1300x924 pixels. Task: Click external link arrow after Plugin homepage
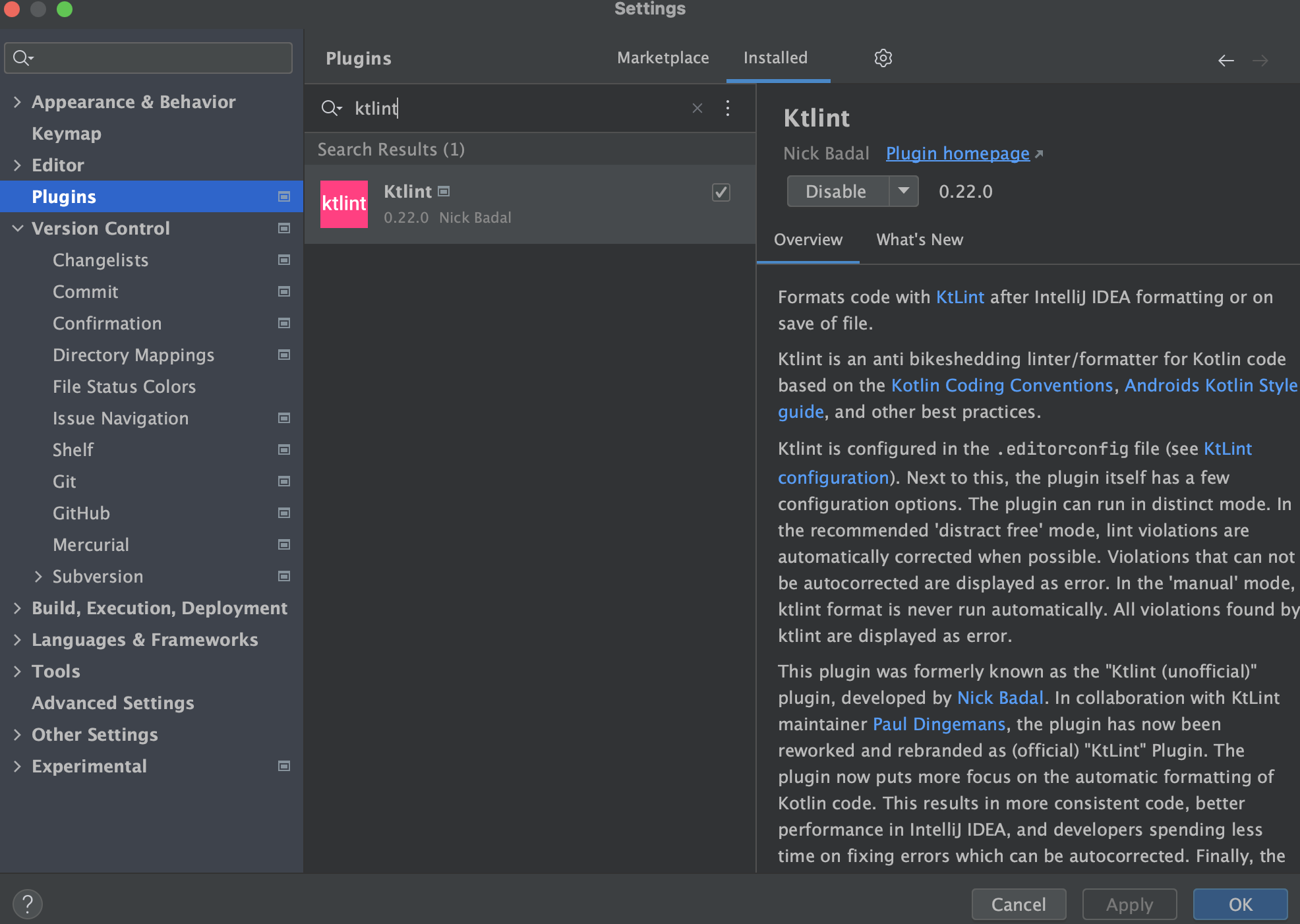[x=1039, y=154]
